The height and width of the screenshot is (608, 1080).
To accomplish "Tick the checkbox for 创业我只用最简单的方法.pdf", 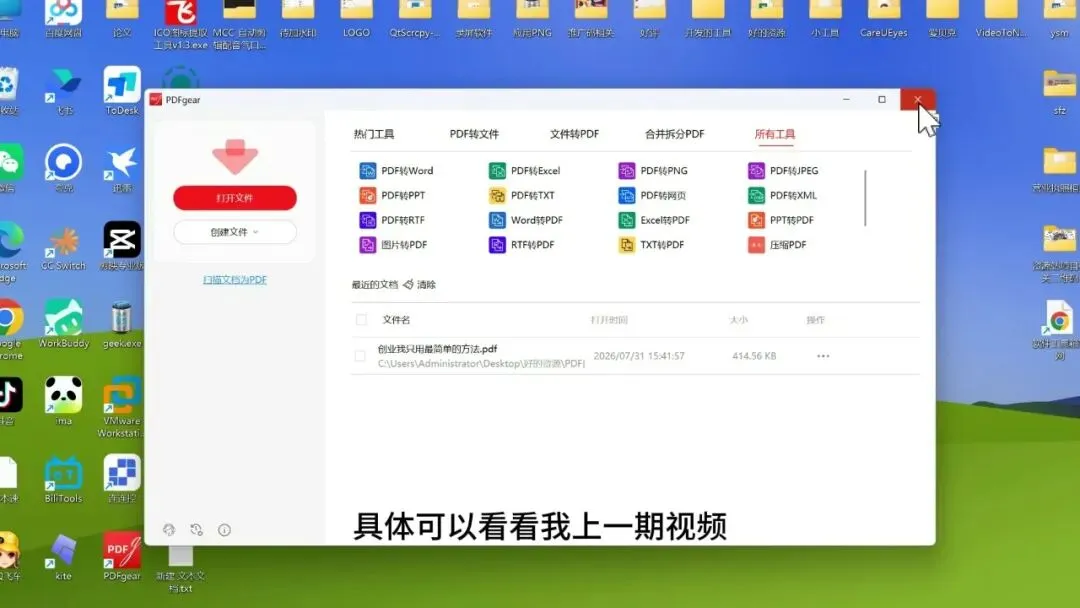I will coord(360,356).
